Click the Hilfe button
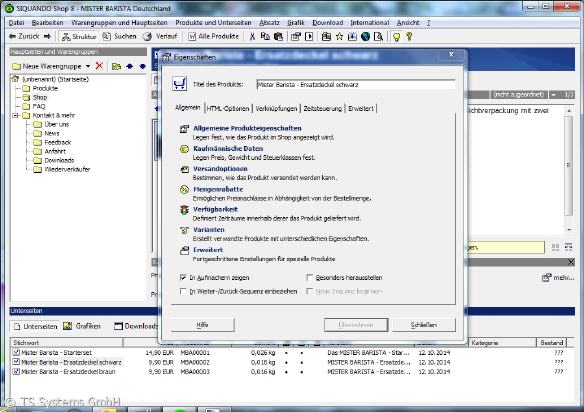This screenshot has width=584, height=412. click(202, 325)
